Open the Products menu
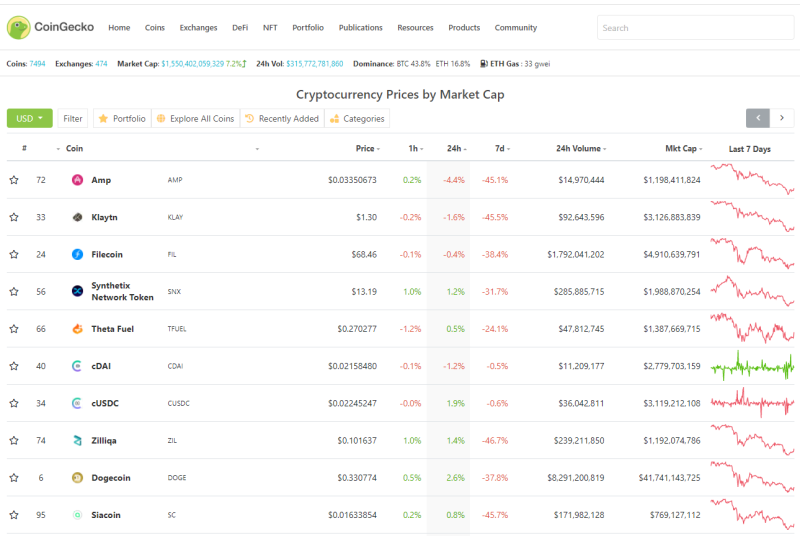The height and width of the screenshot is (536, 800). point(464,28)
